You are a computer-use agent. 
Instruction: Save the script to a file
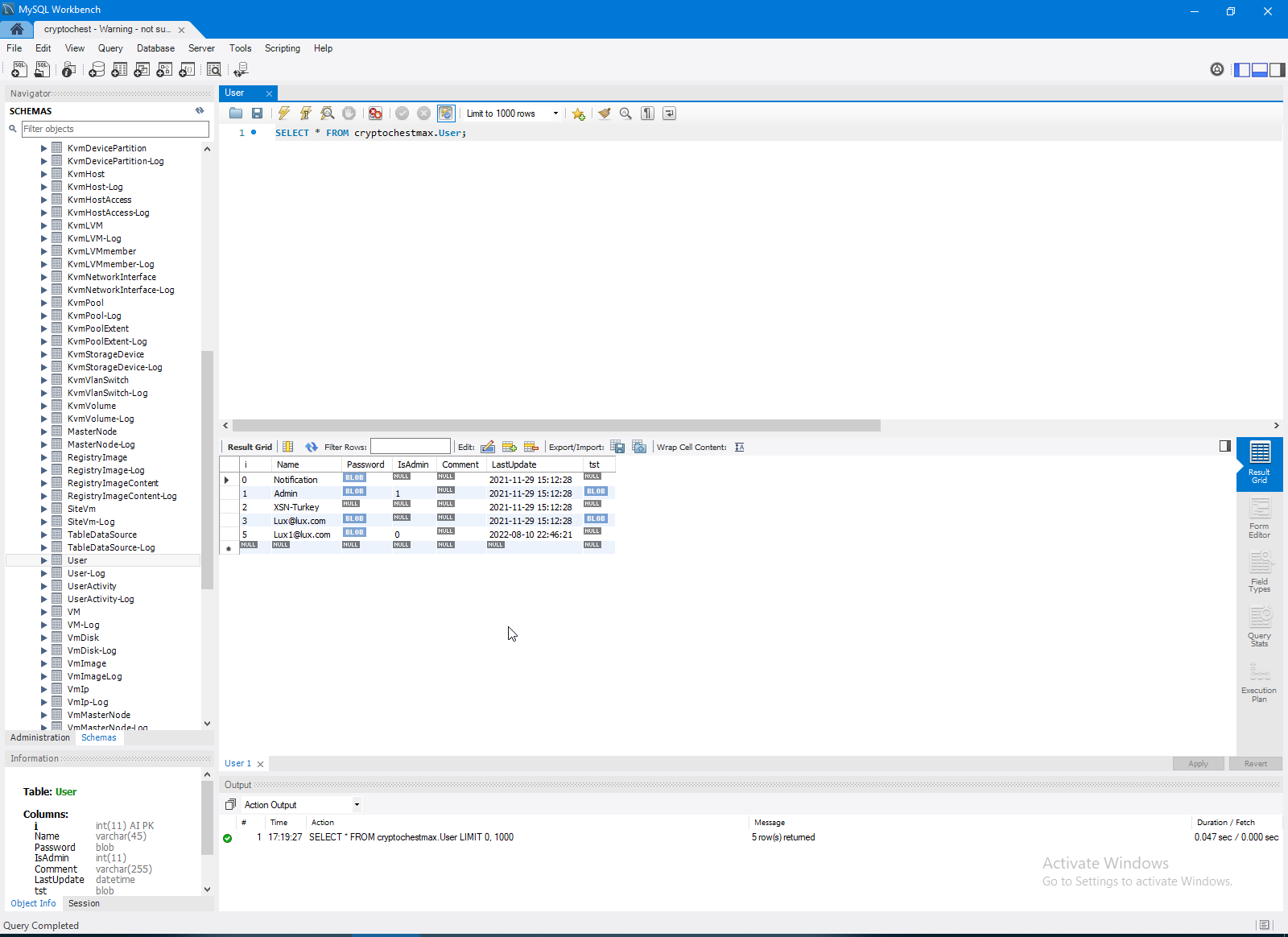coord(258,114)
